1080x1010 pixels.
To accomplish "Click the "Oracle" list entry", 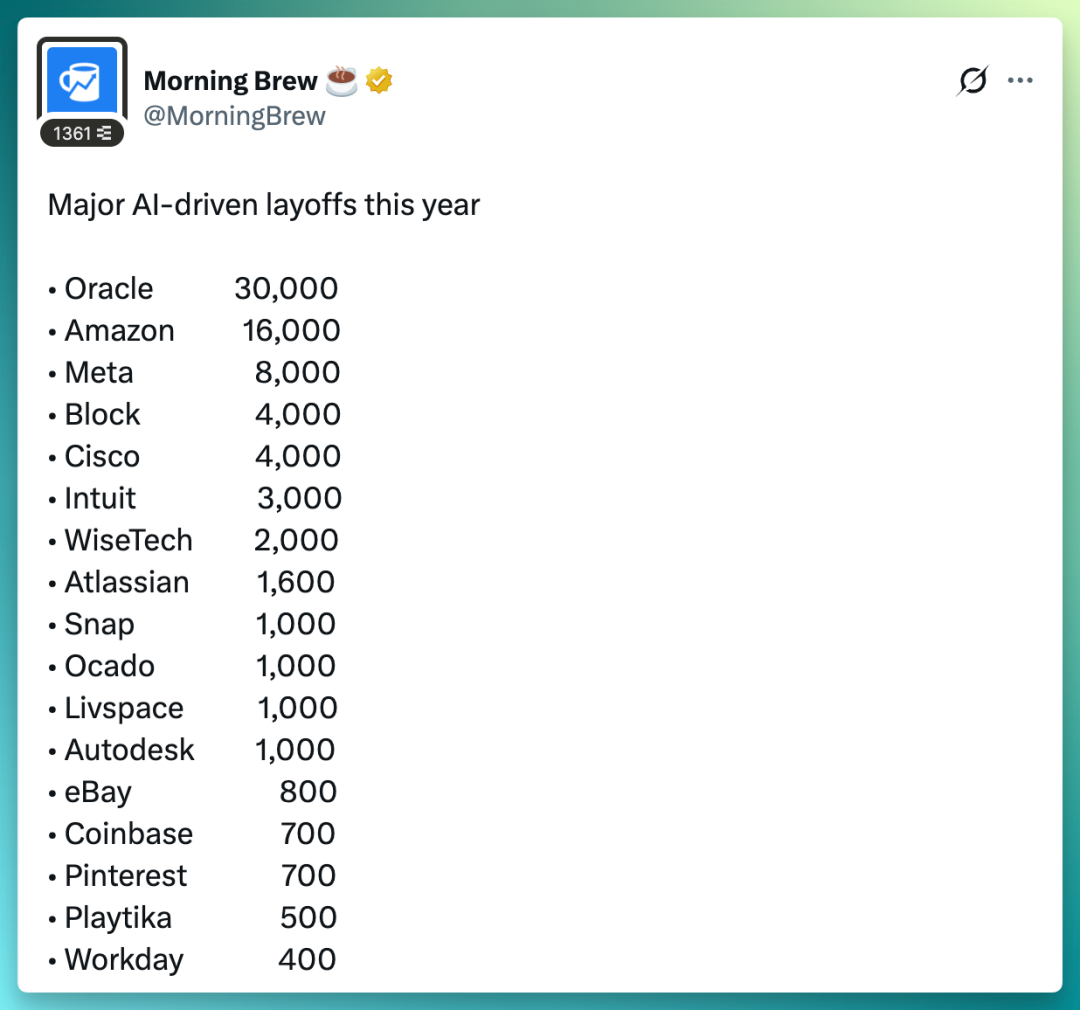I will (109, 289).
